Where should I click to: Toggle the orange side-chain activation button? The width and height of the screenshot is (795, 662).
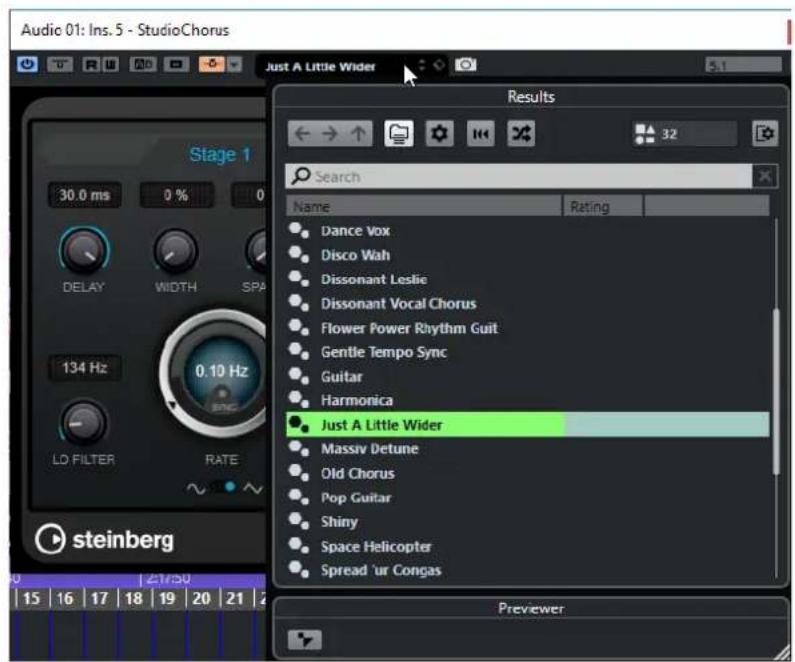point(212,64)
